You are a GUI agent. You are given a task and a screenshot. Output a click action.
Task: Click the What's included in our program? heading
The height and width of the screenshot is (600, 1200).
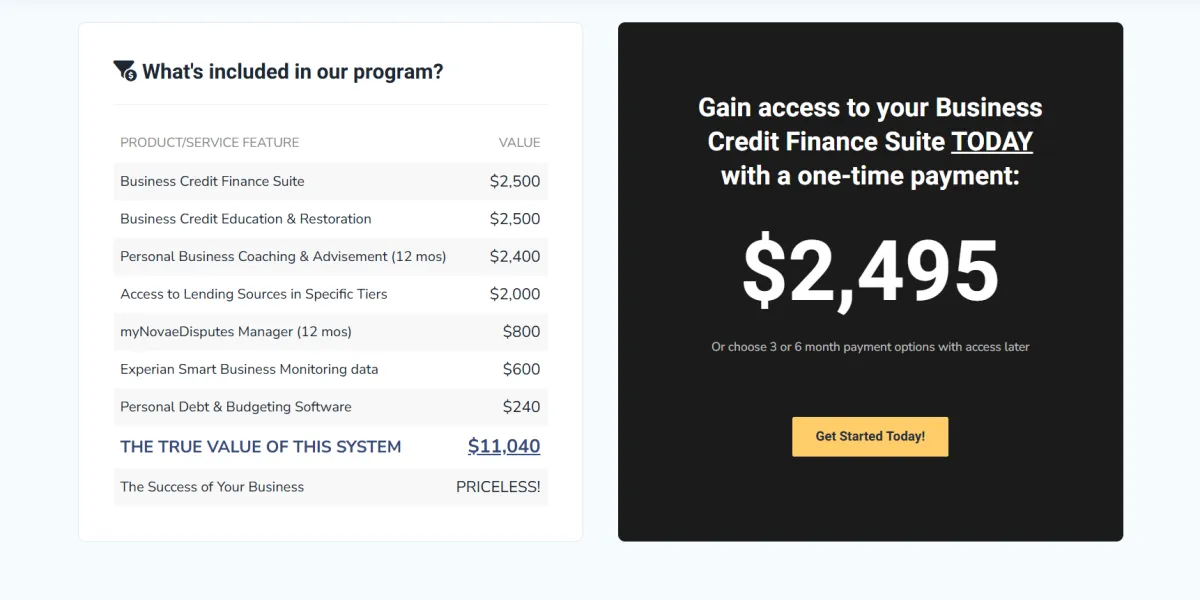tap(292, 72)
